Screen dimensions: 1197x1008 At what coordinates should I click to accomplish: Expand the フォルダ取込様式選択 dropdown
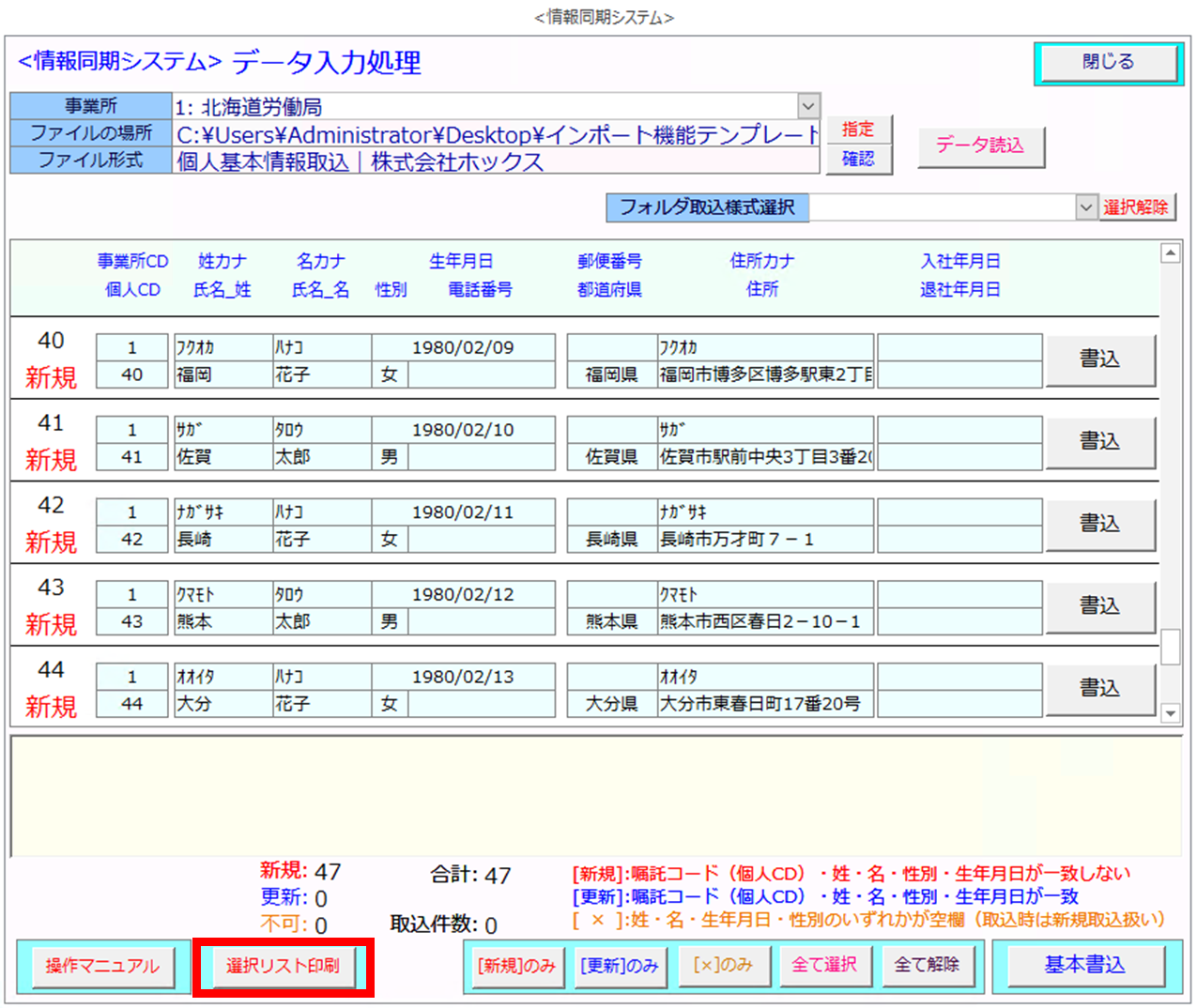pos(1086,207)
